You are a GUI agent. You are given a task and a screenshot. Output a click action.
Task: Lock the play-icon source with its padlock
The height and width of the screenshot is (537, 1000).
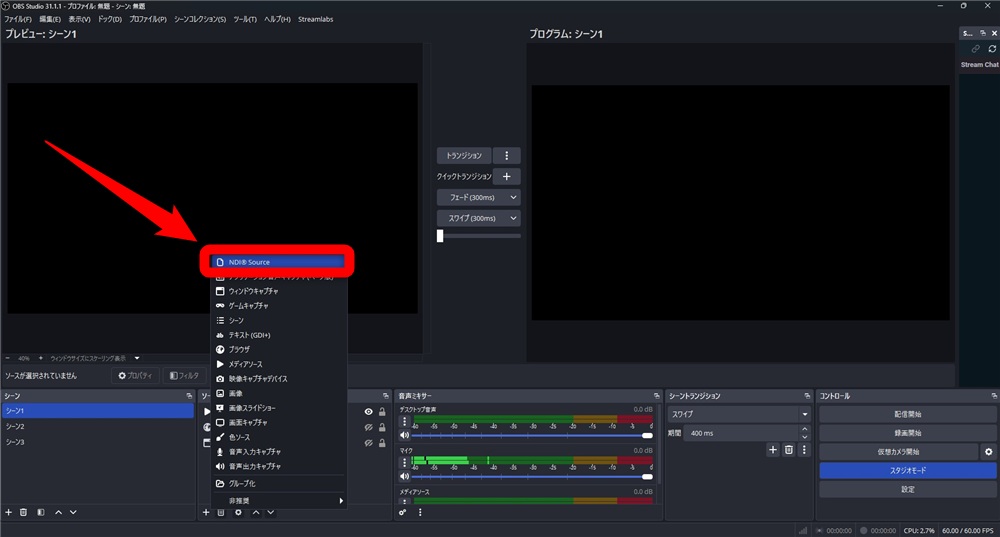tap(382, 412)
